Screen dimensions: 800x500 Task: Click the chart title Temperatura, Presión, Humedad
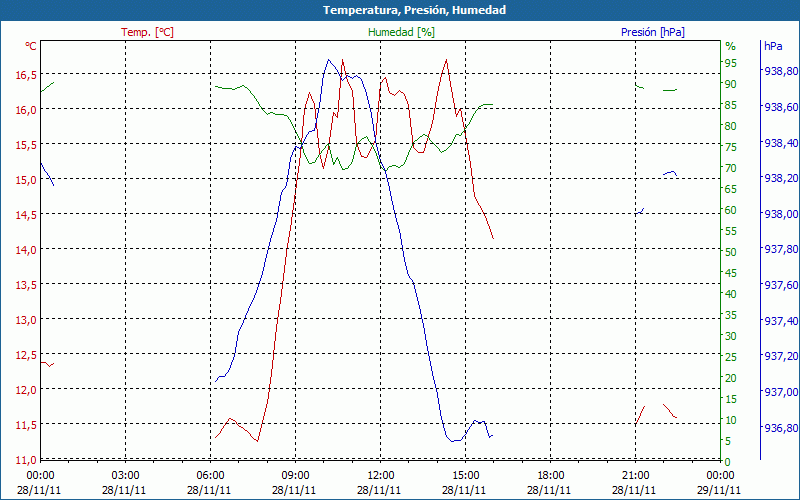coord(414,10)
